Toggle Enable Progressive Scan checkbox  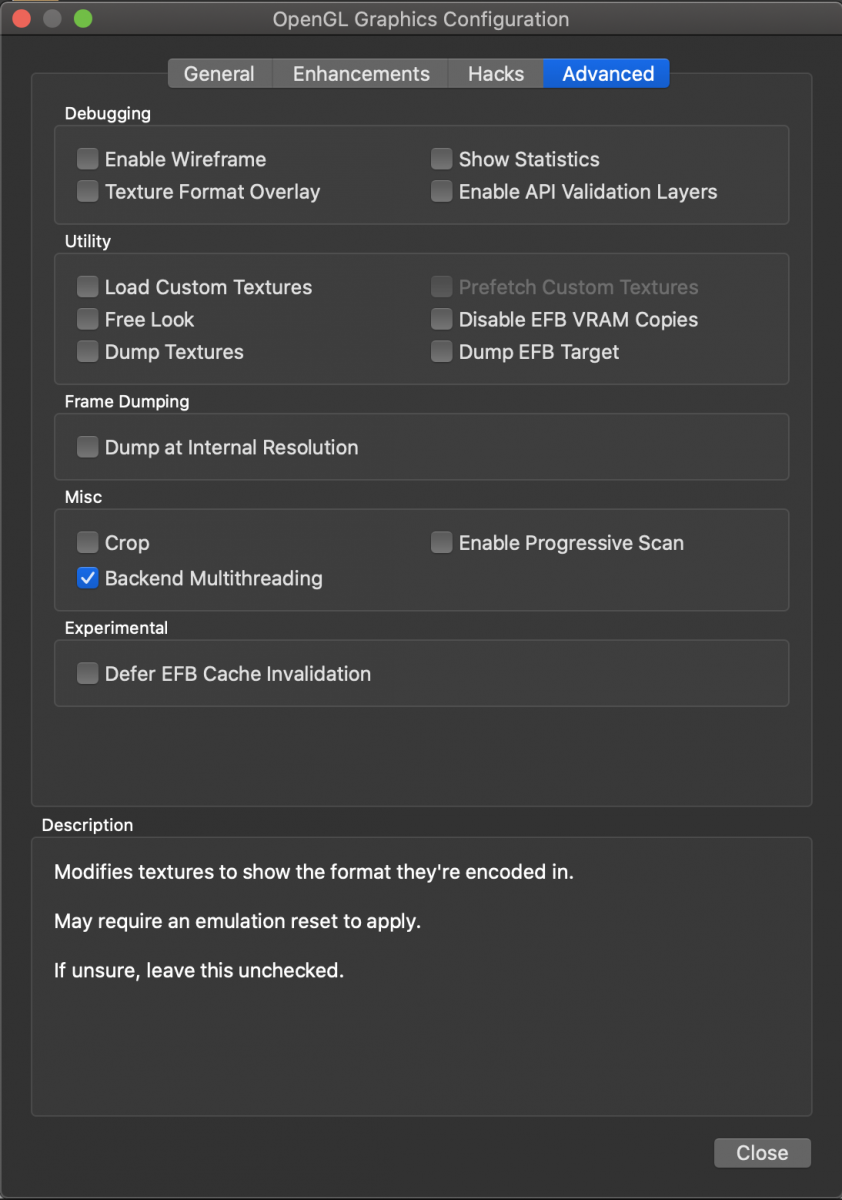442,543
